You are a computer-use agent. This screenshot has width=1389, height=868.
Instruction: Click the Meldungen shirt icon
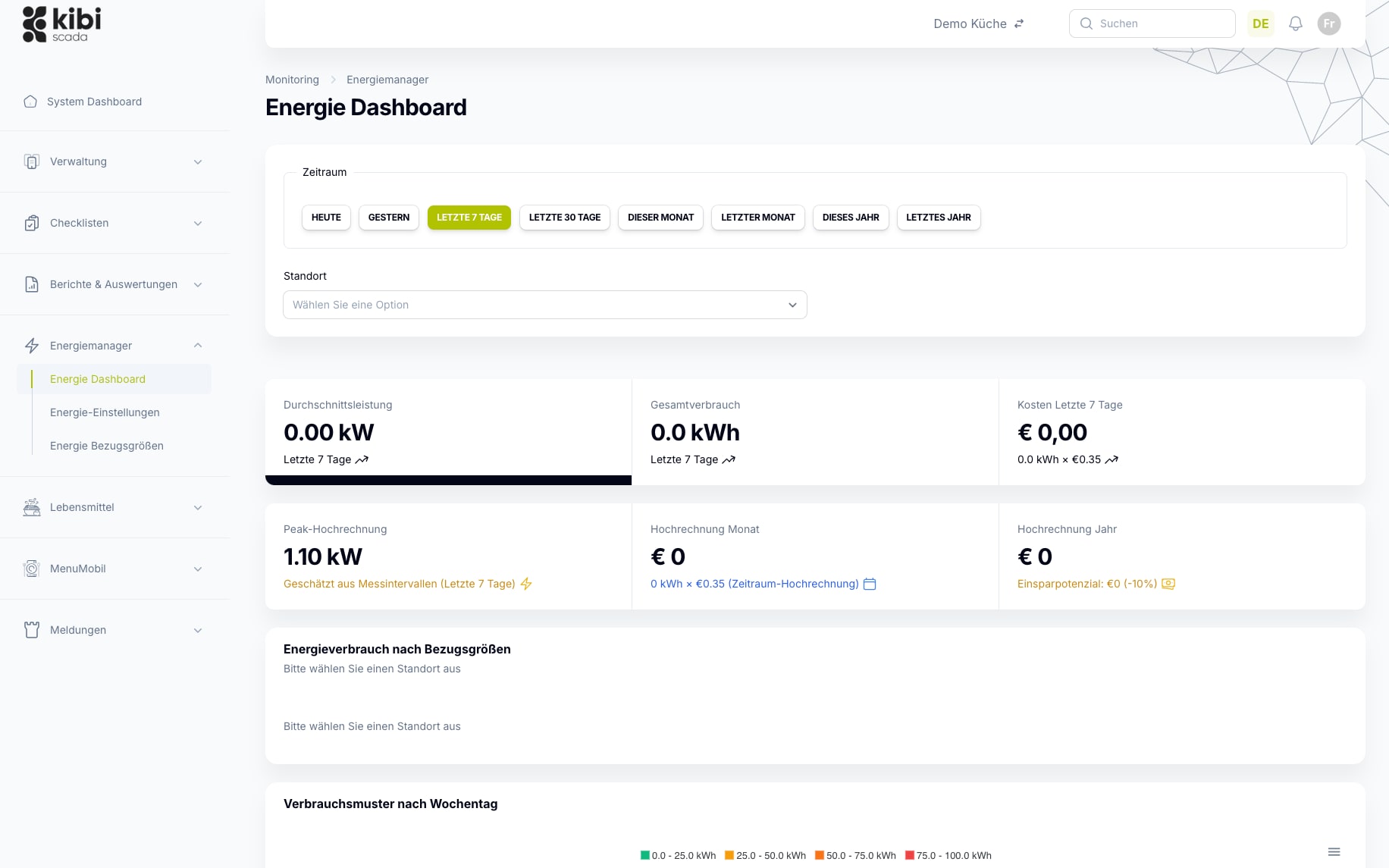[x=32, y=630]
